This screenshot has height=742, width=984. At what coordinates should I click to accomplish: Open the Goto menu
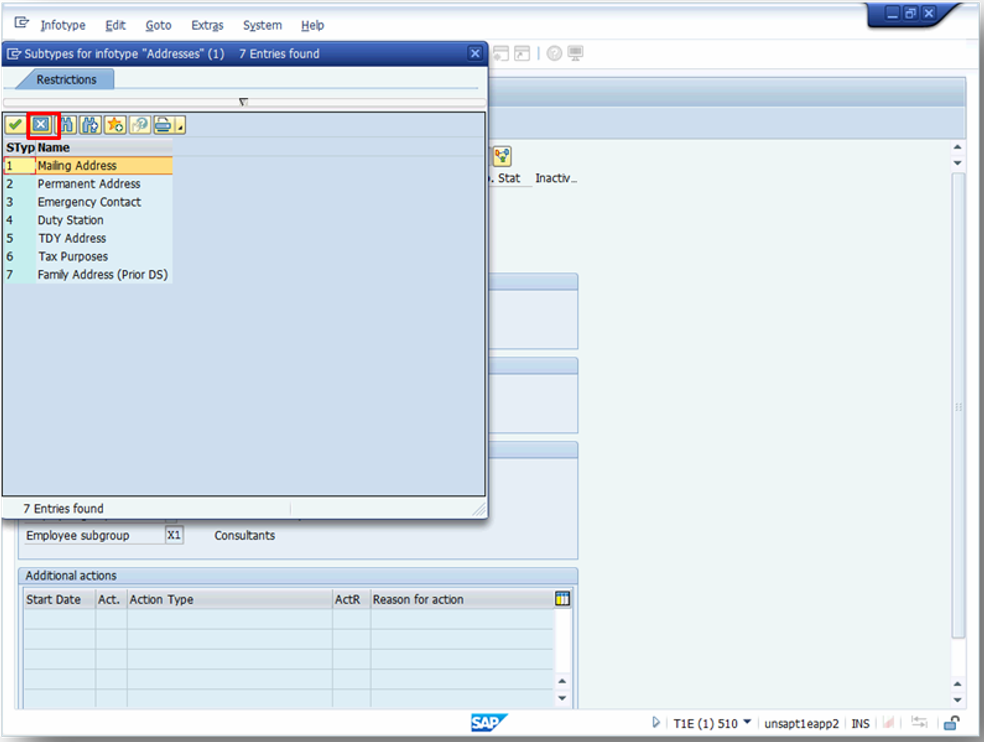(x=158, y=25)
